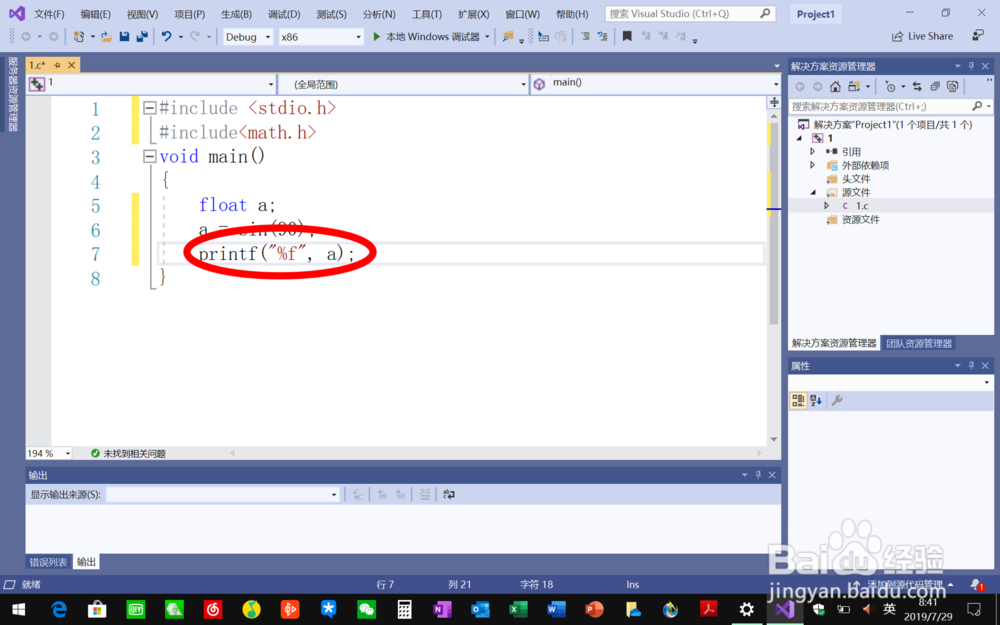This screenshot has height=625, width=1000.
Task: Click the New Project toolbar icon
Action: coord(78,37)
